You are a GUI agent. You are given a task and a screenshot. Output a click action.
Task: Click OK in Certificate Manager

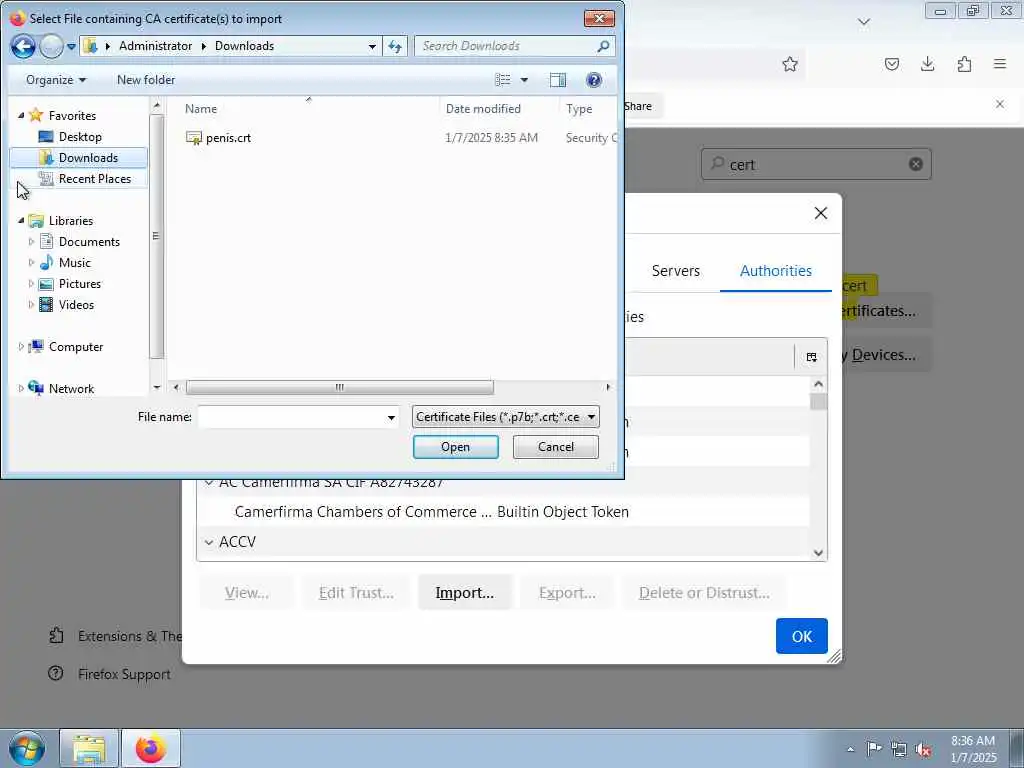(x=801, y=636)
